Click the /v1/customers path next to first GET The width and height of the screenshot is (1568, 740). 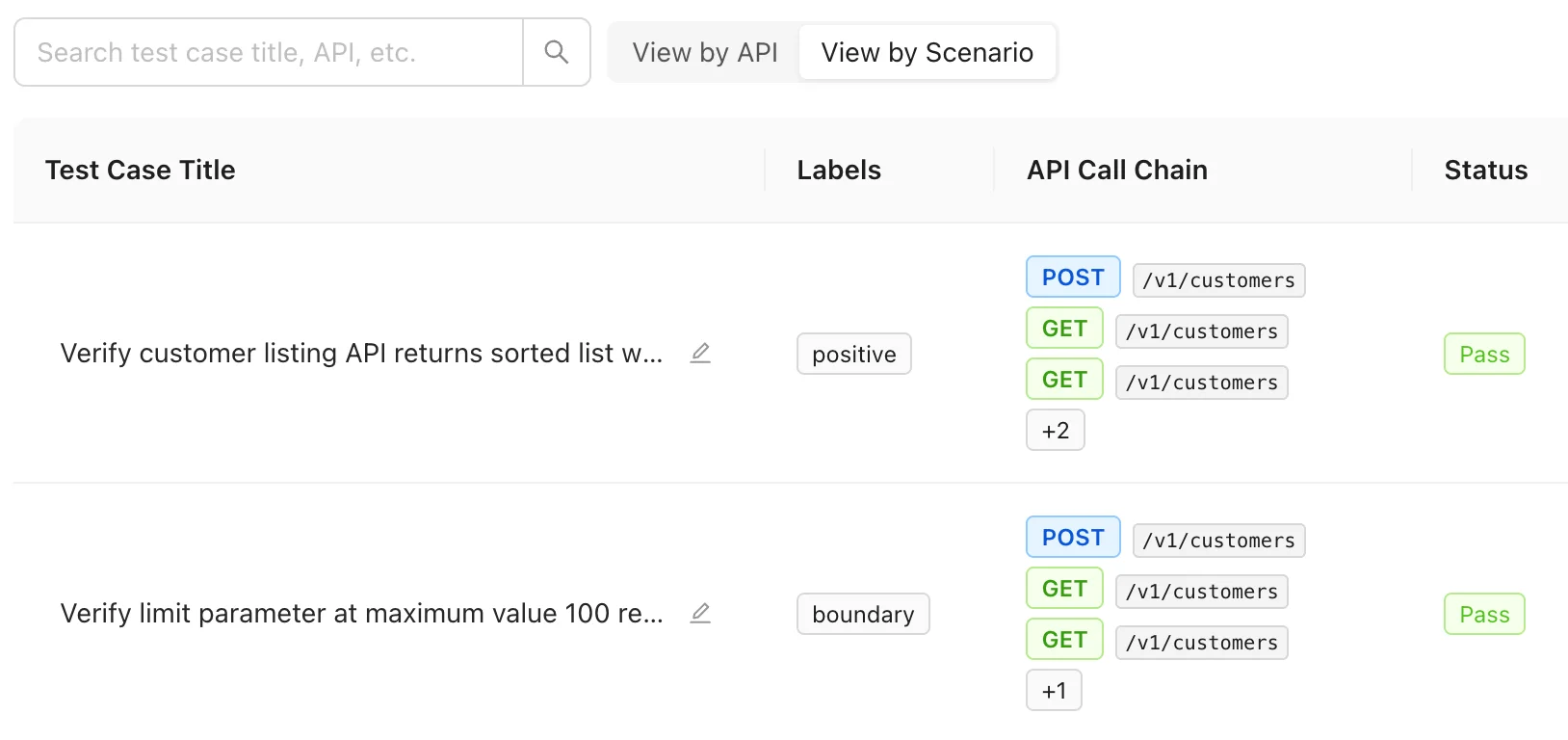(1202, 330)
